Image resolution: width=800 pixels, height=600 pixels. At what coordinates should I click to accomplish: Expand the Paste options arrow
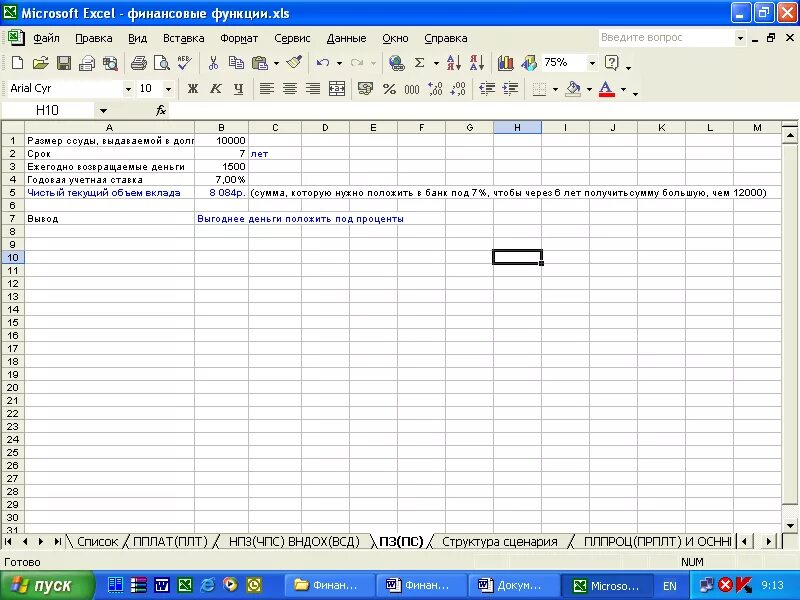tap(276, 63)
